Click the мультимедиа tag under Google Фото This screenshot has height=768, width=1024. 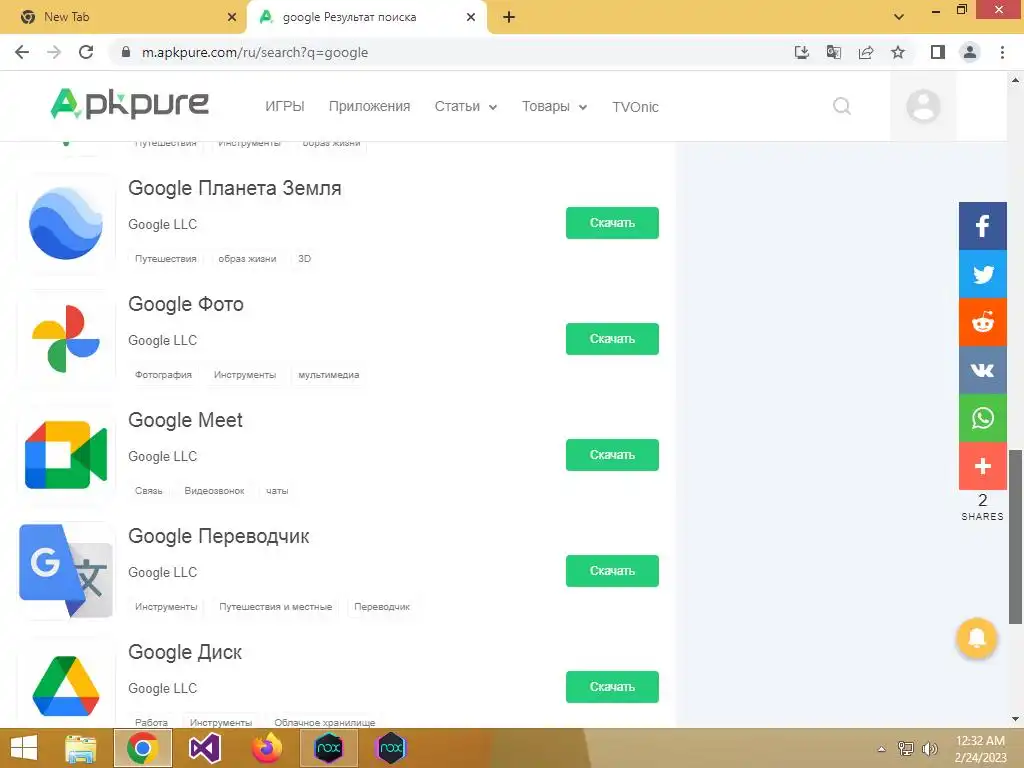pyautogui.click(x=328, y=375)
